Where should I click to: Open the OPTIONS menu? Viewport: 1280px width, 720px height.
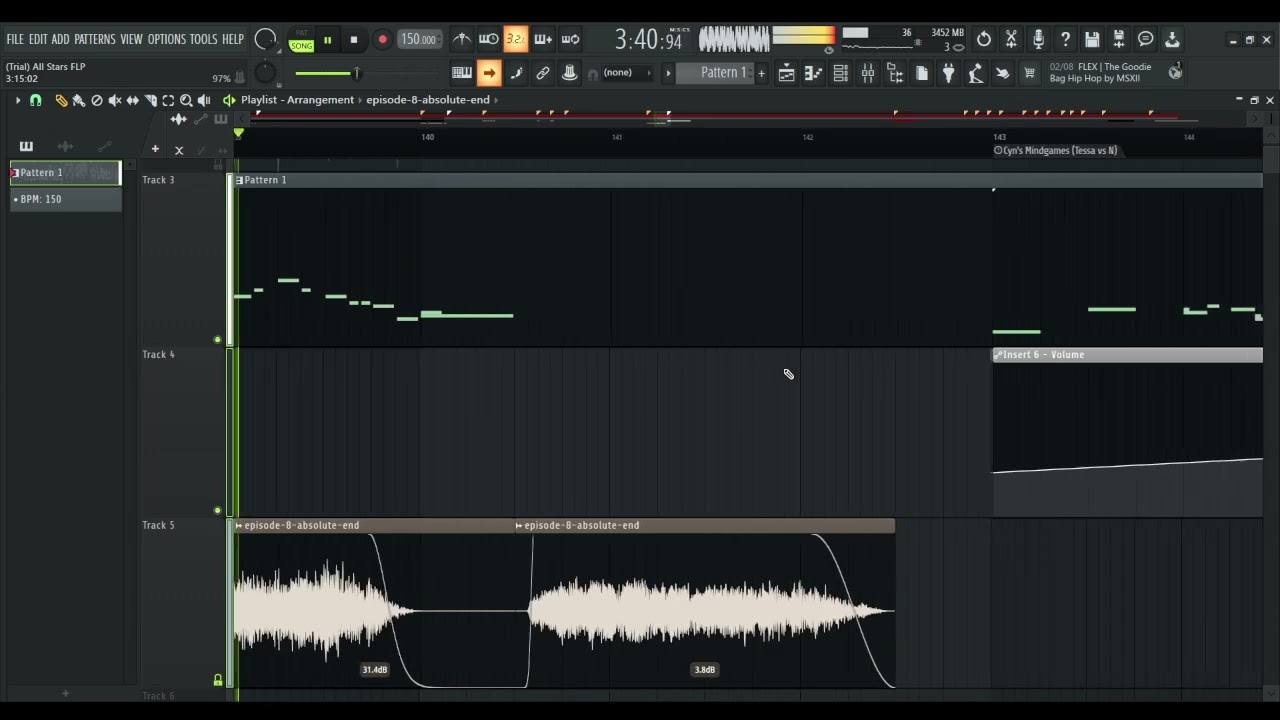pos(166,39)
